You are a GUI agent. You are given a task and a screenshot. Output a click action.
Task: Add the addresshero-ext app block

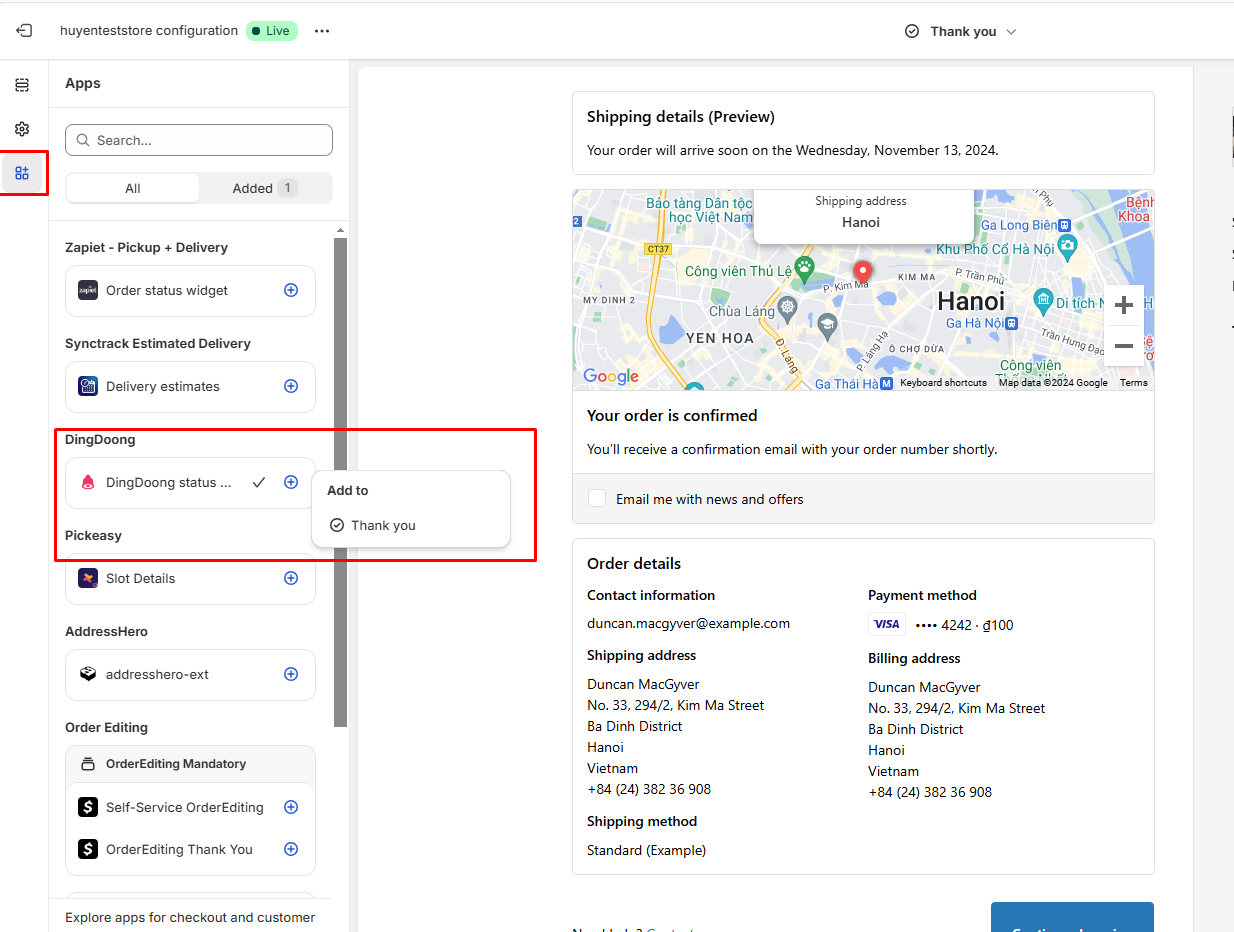291,674
